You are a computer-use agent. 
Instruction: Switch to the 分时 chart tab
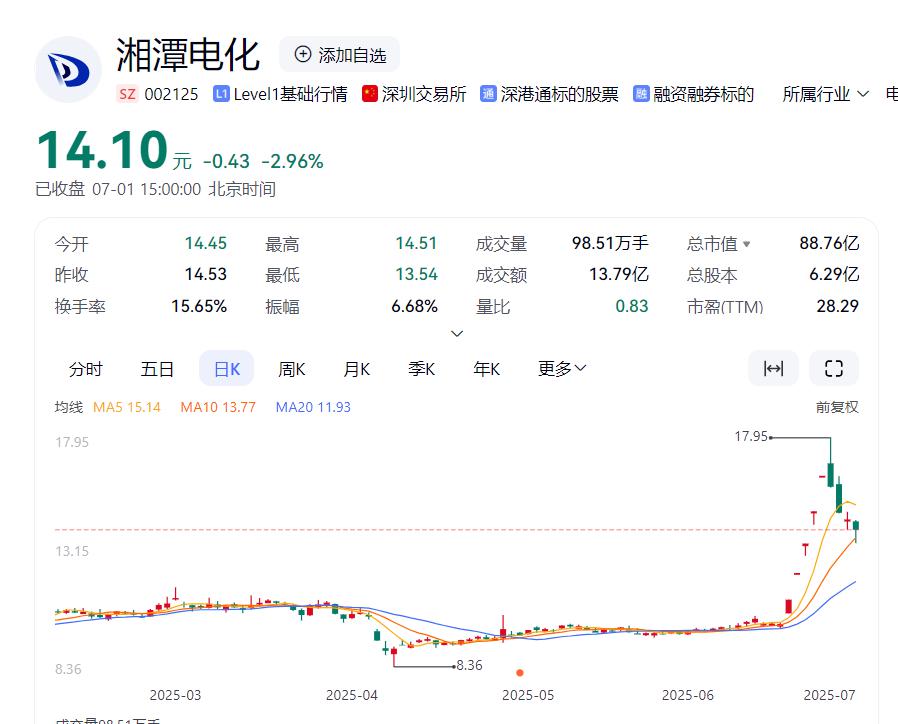(x=86, y=369)
